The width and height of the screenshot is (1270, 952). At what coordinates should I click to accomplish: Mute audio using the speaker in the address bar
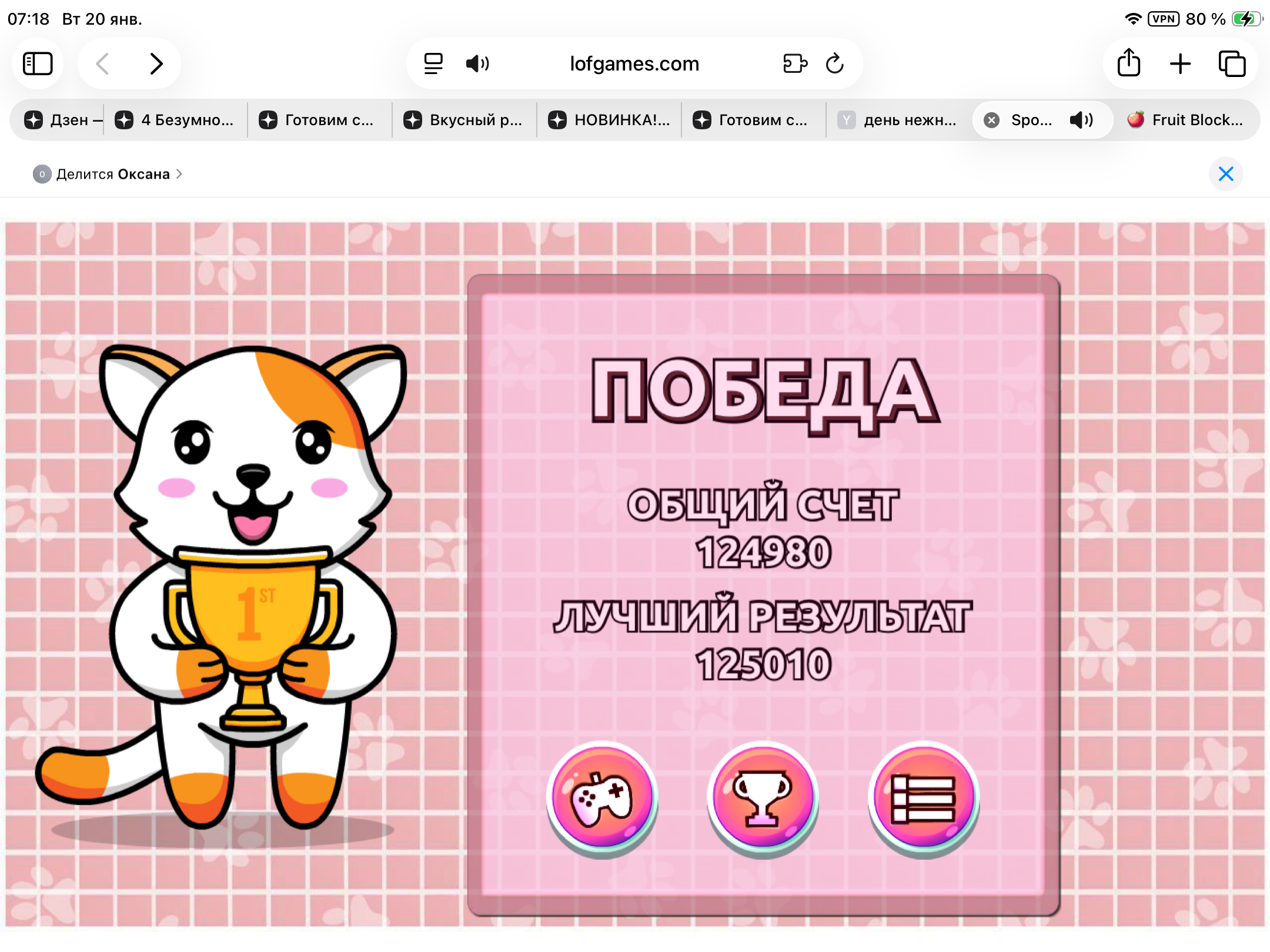point(477,63)
